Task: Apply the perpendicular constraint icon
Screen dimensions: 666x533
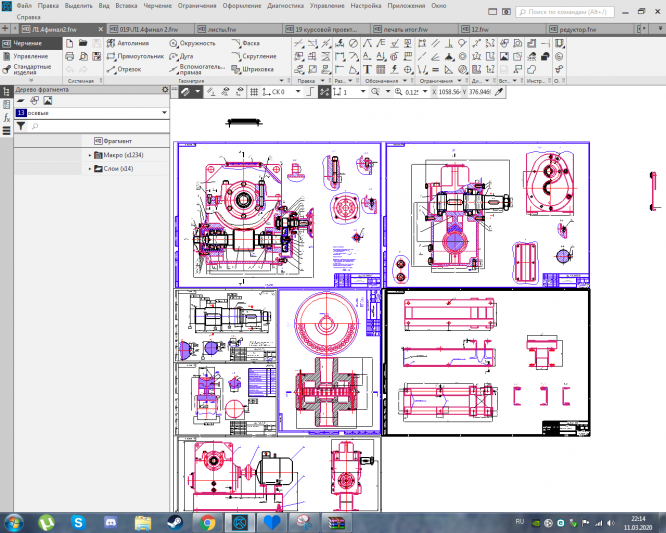Action: pyautogui.click(x=449, y=43)
